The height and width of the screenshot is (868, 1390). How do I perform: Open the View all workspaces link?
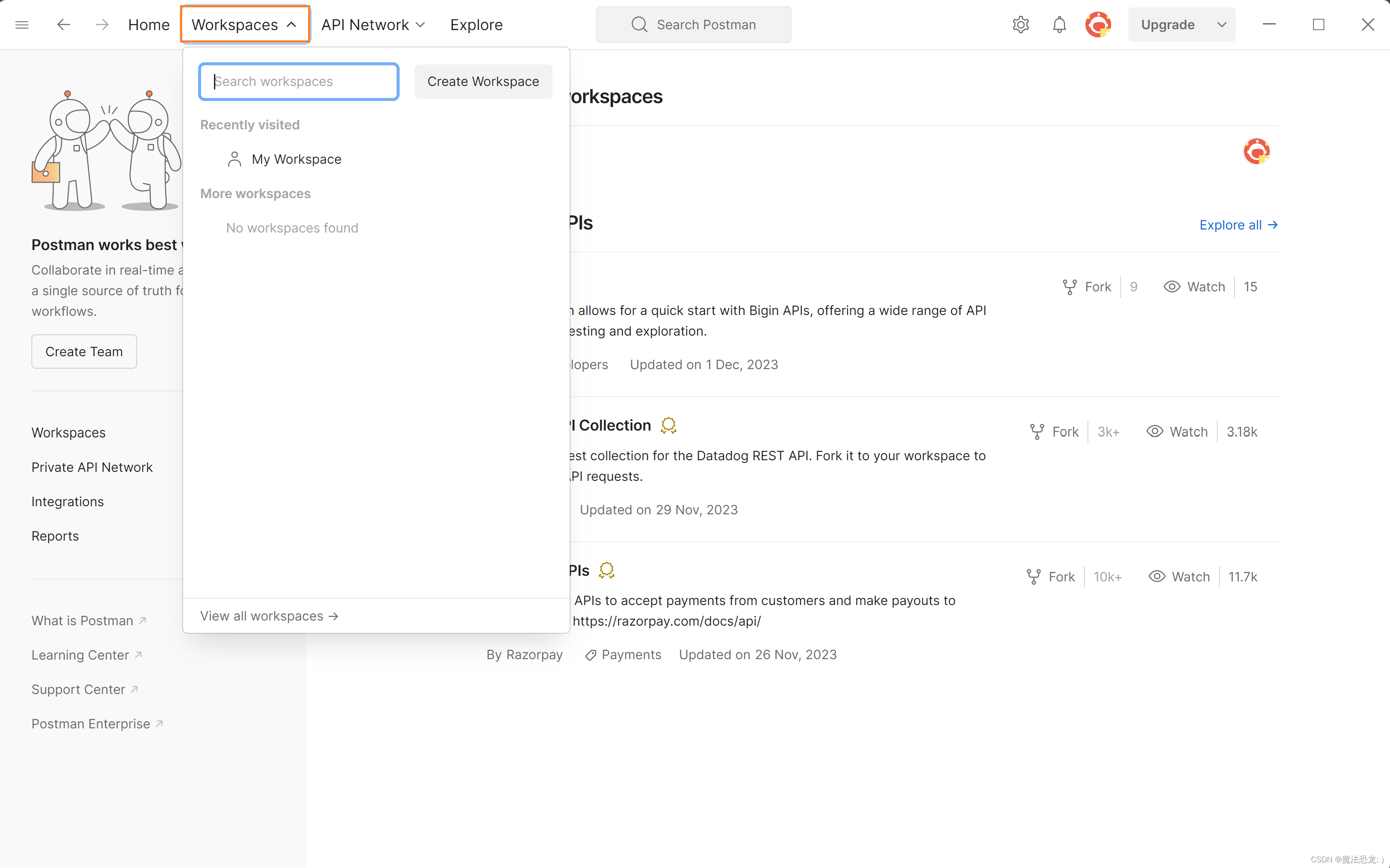click(x=269, y=616)
